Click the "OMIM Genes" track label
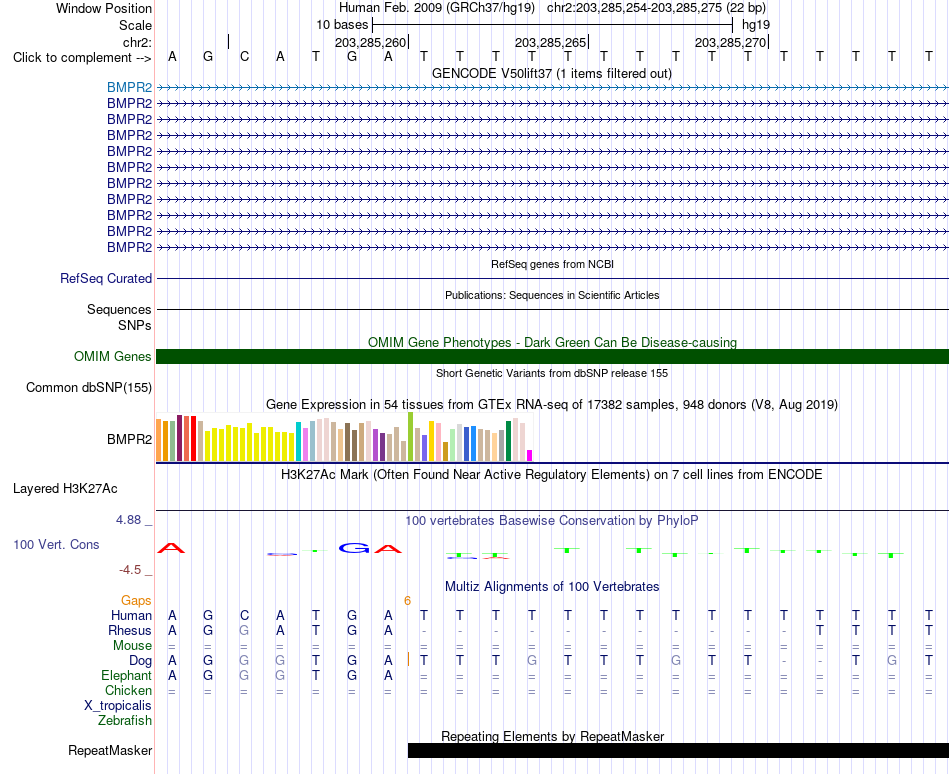This screenshot has width=950, height=774. tap(112, 356)
